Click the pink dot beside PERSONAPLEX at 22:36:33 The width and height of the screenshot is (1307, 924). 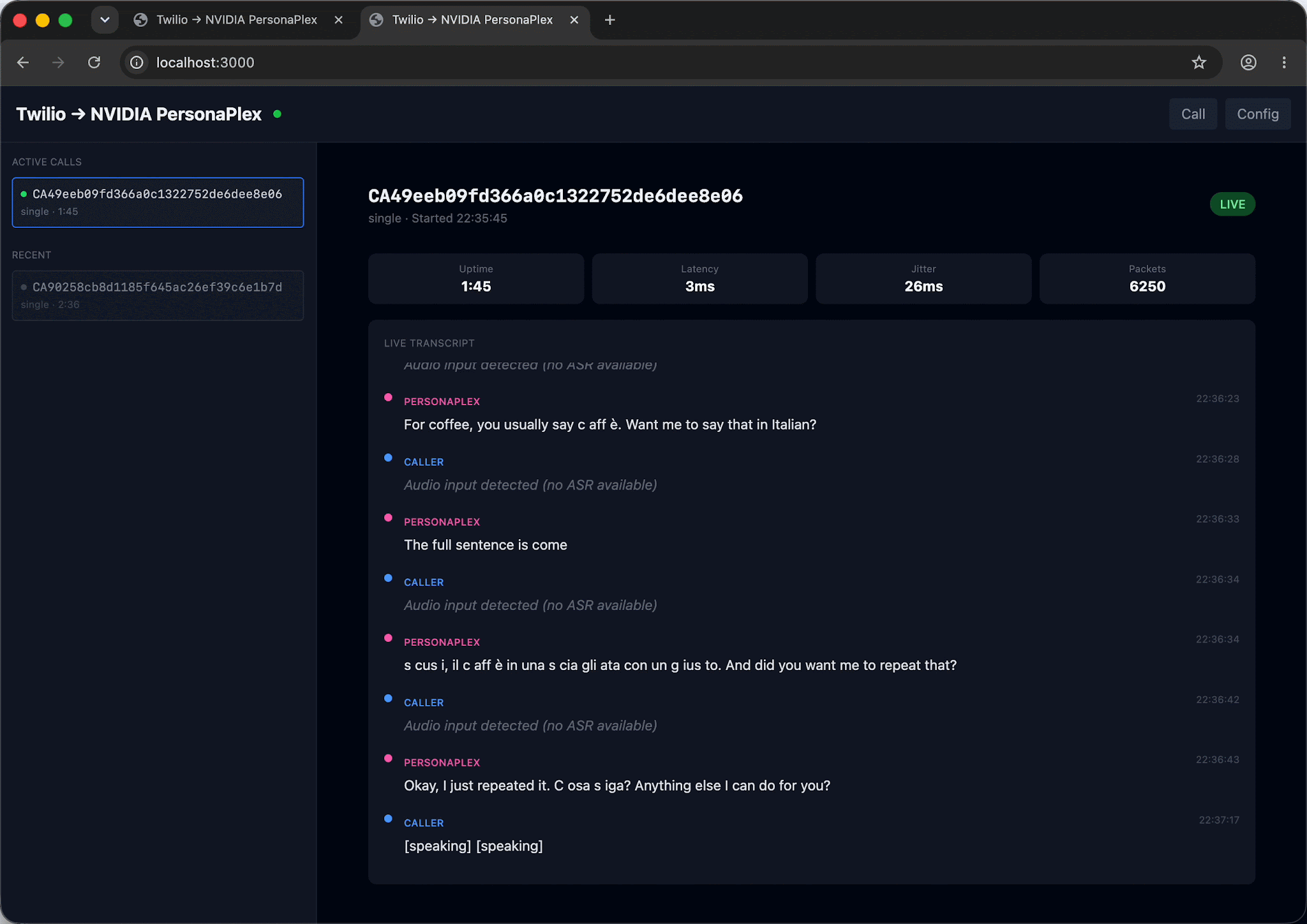[388, 518]
